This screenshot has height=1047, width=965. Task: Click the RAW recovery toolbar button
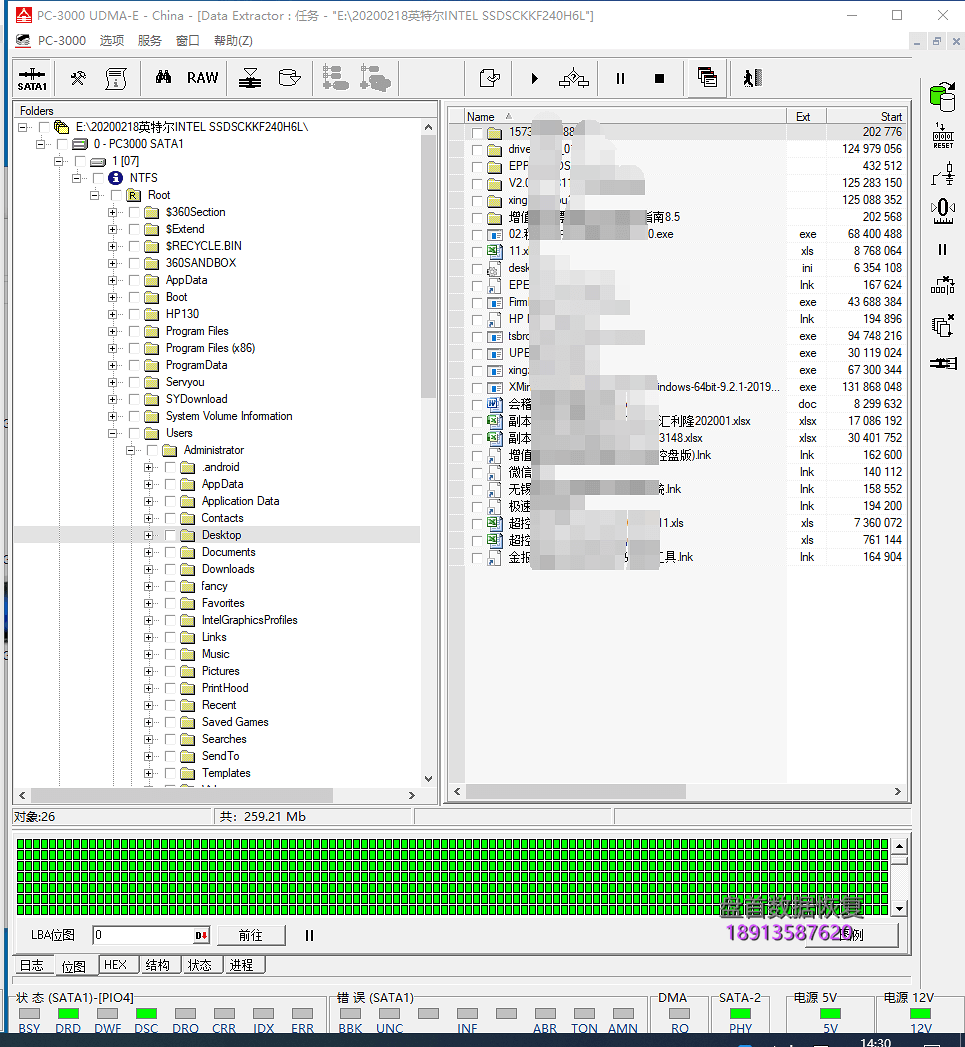click(202, 78)
